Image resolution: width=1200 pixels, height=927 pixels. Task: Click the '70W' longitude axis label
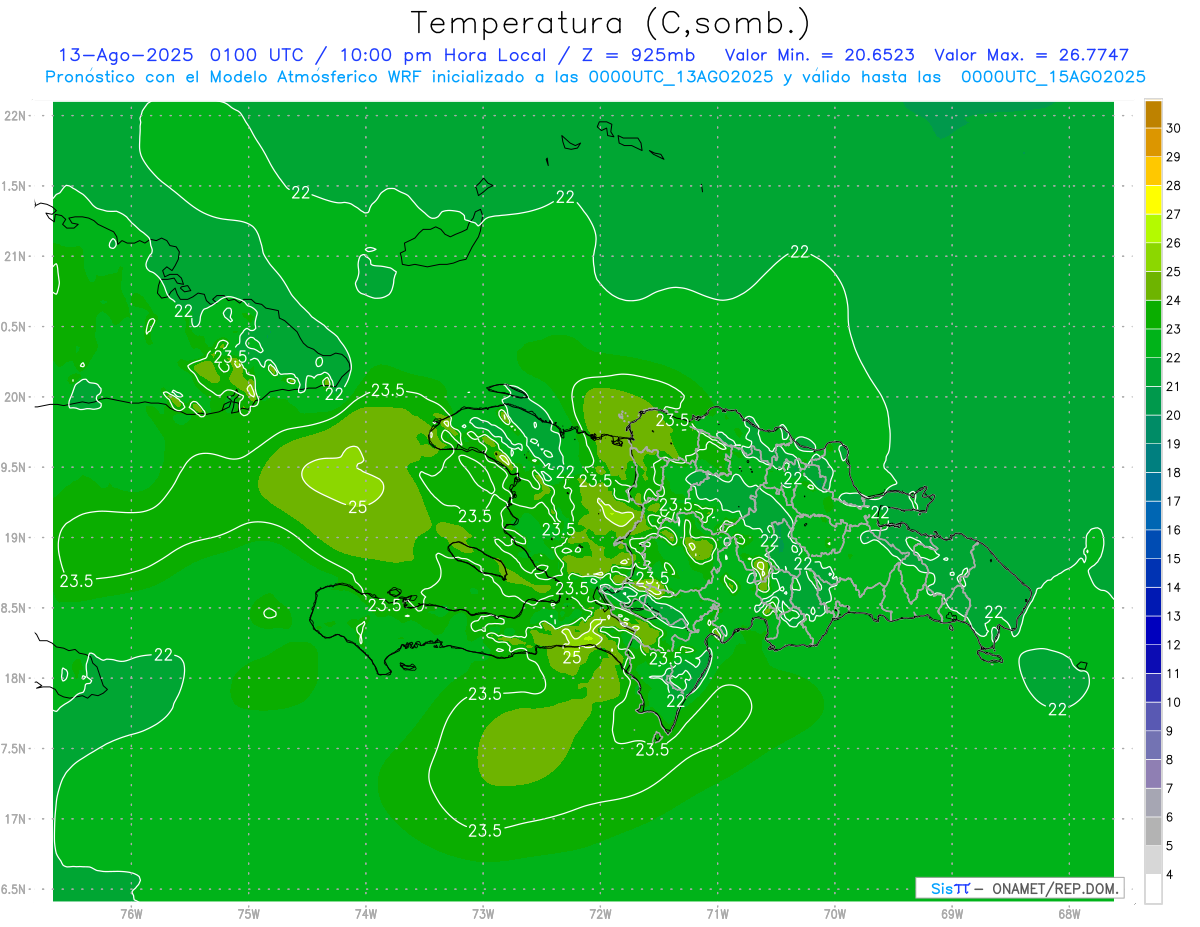tap(834, 913)
